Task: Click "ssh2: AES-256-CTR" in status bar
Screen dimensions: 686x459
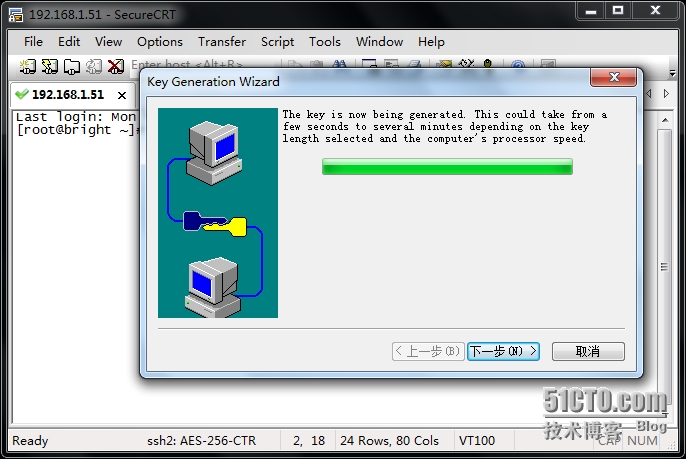Action: (201, 441)
